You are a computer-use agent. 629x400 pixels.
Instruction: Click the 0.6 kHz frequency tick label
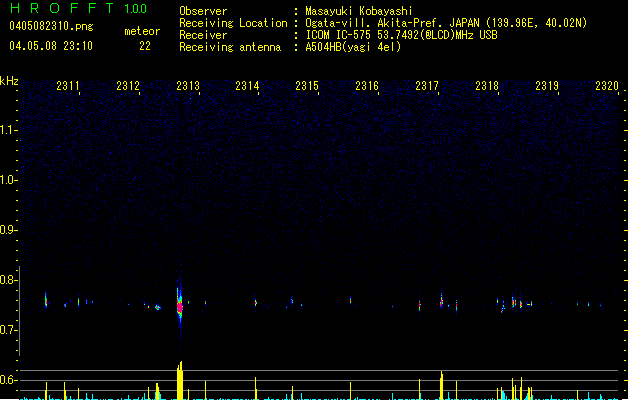[x=8, y=380]
